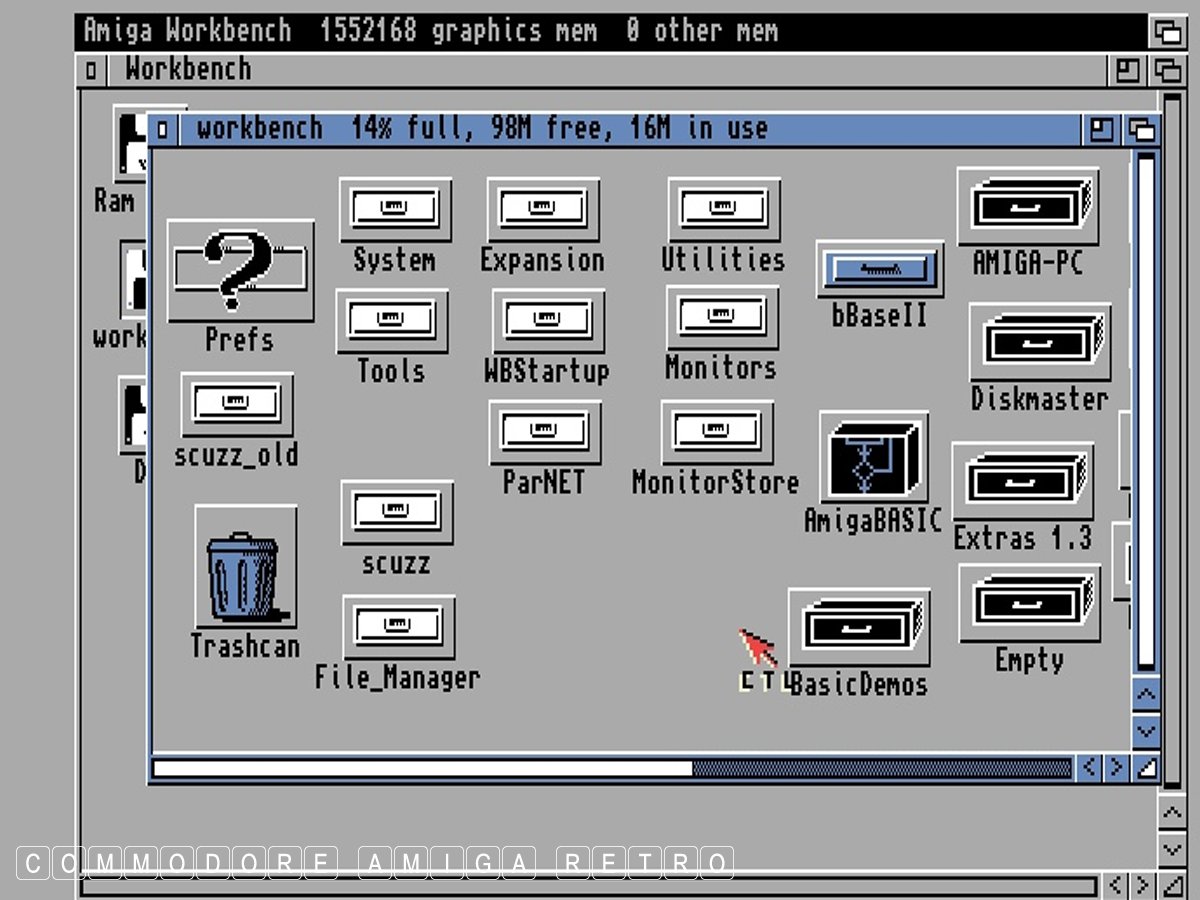Open the Diskmaster drawer
This screenshot has width=1200, height=900.
[x=1040, y=342]
